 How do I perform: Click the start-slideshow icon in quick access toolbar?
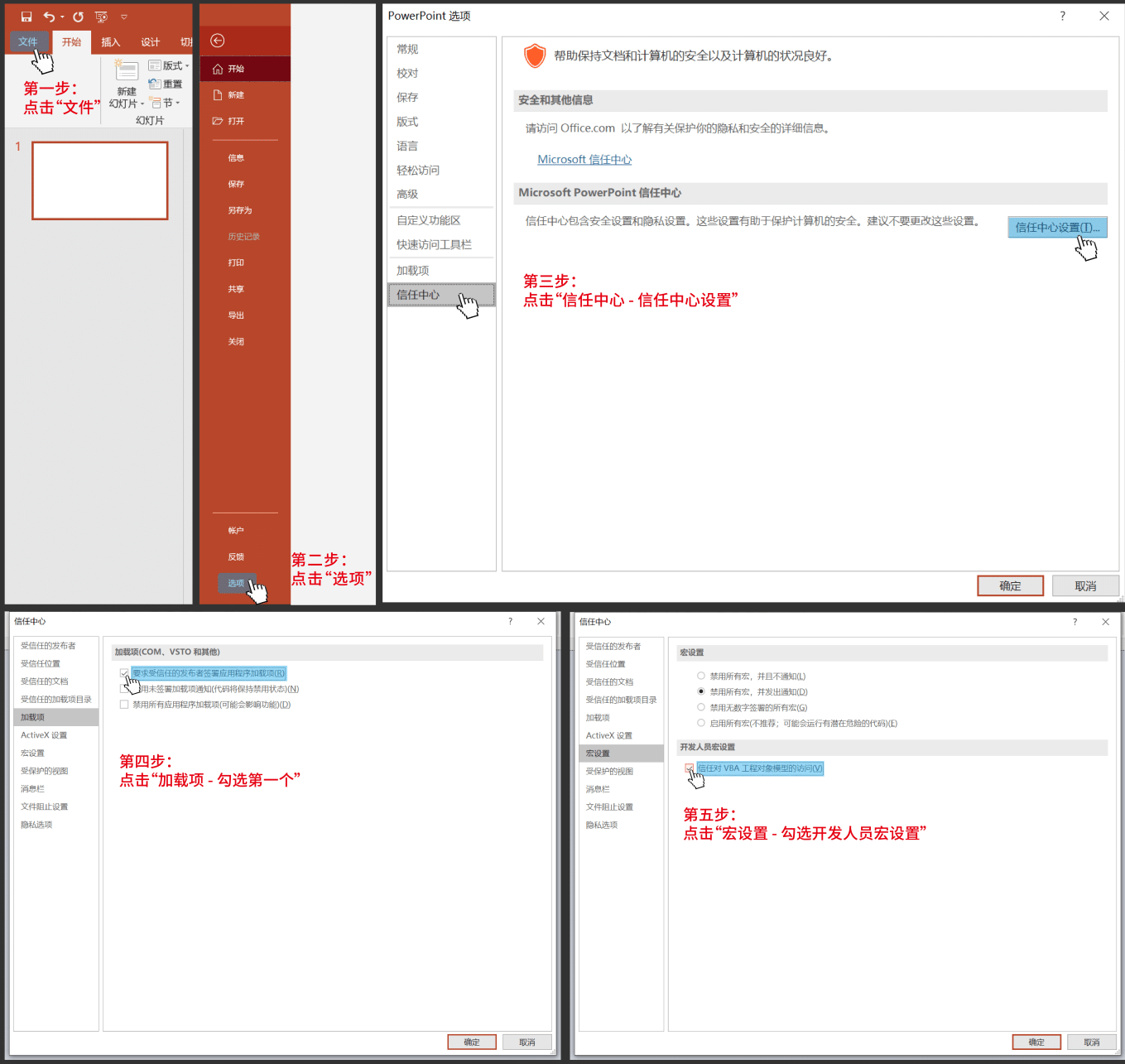pos(101,17)
